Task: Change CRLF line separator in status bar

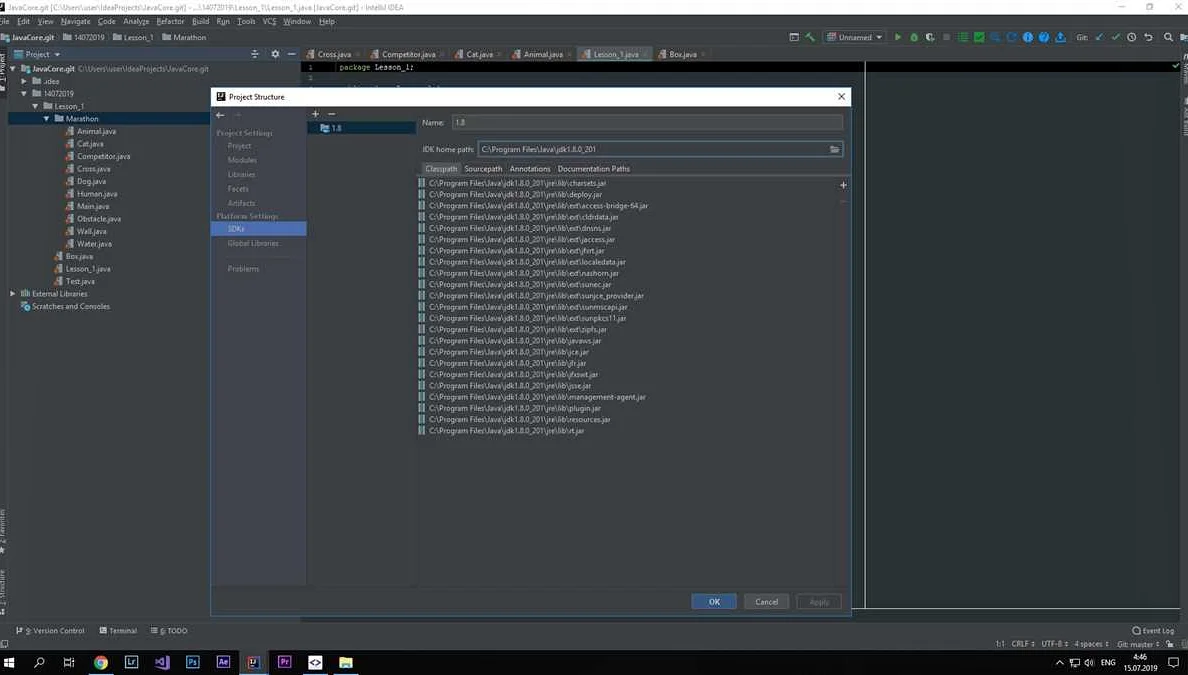Action: coord(1023,644)
